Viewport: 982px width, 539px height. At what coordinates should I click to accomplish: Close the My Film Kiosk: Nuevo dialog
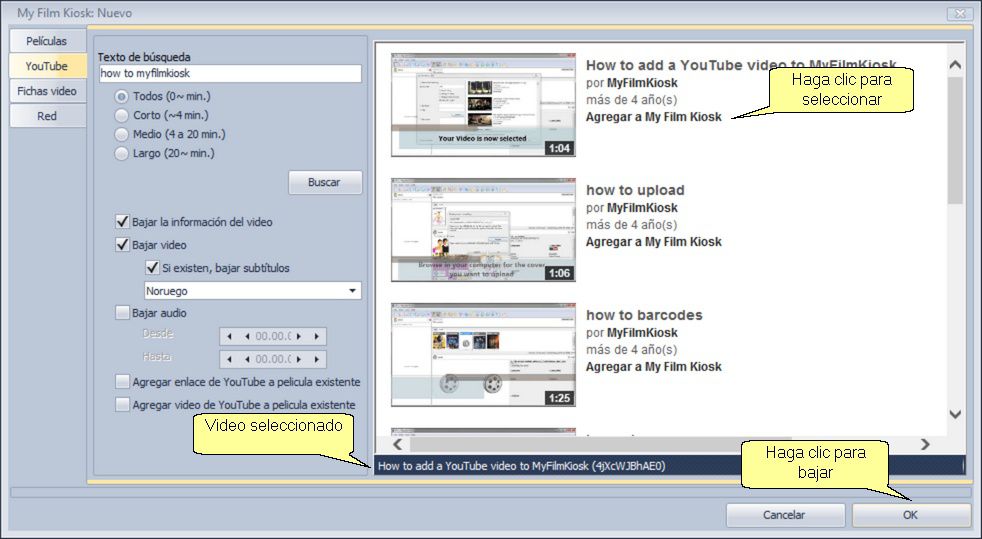pos(960,13)
